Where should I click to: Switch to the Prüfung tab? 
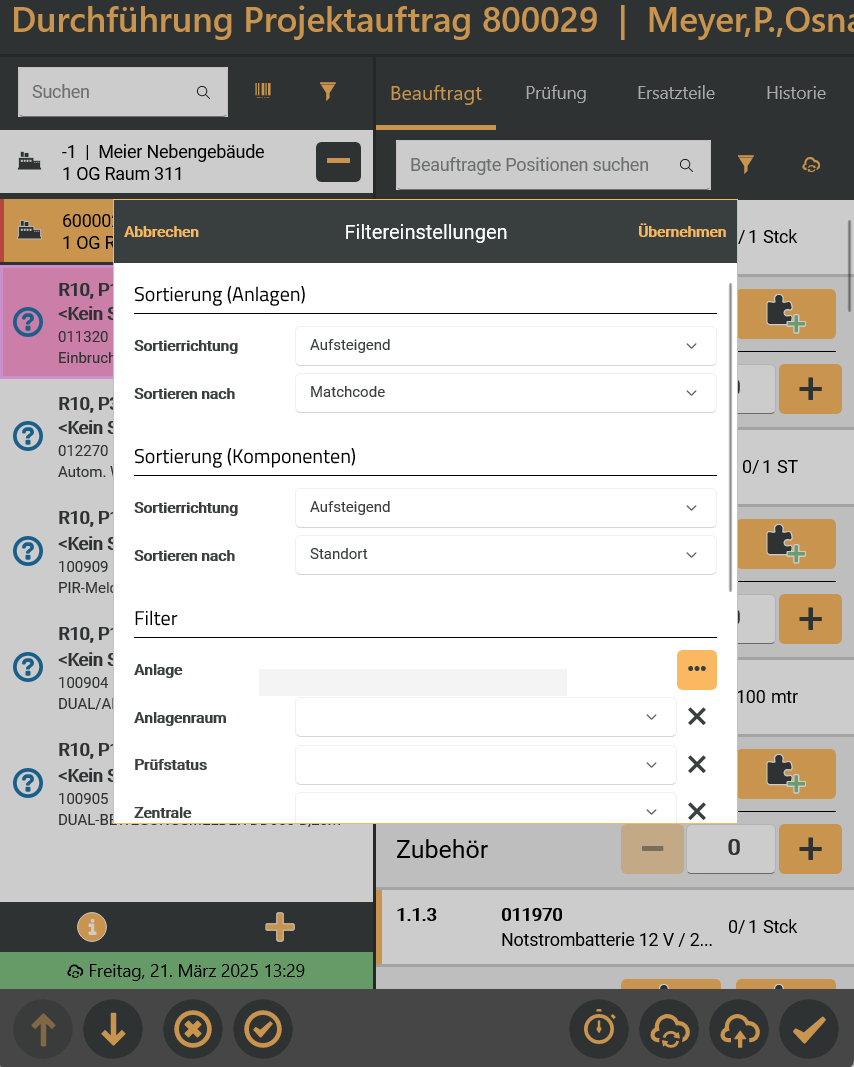[556, 93]
